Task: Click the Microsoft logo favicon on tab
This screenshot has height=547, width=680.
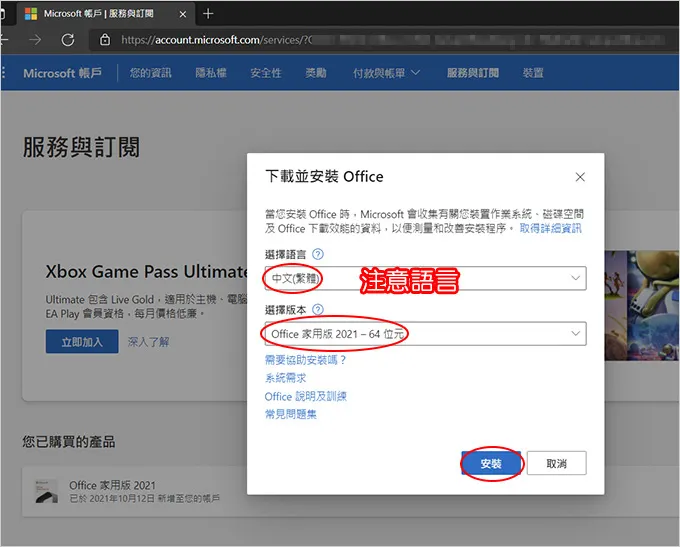Action: pyautogui.click(x=31, y=14)
